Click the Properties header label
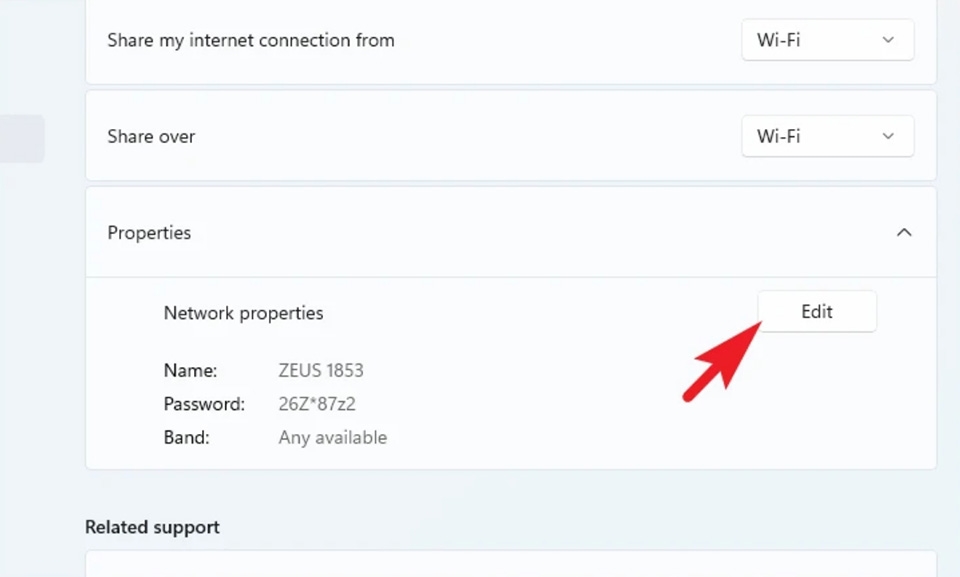 click(x=149, y=232)
